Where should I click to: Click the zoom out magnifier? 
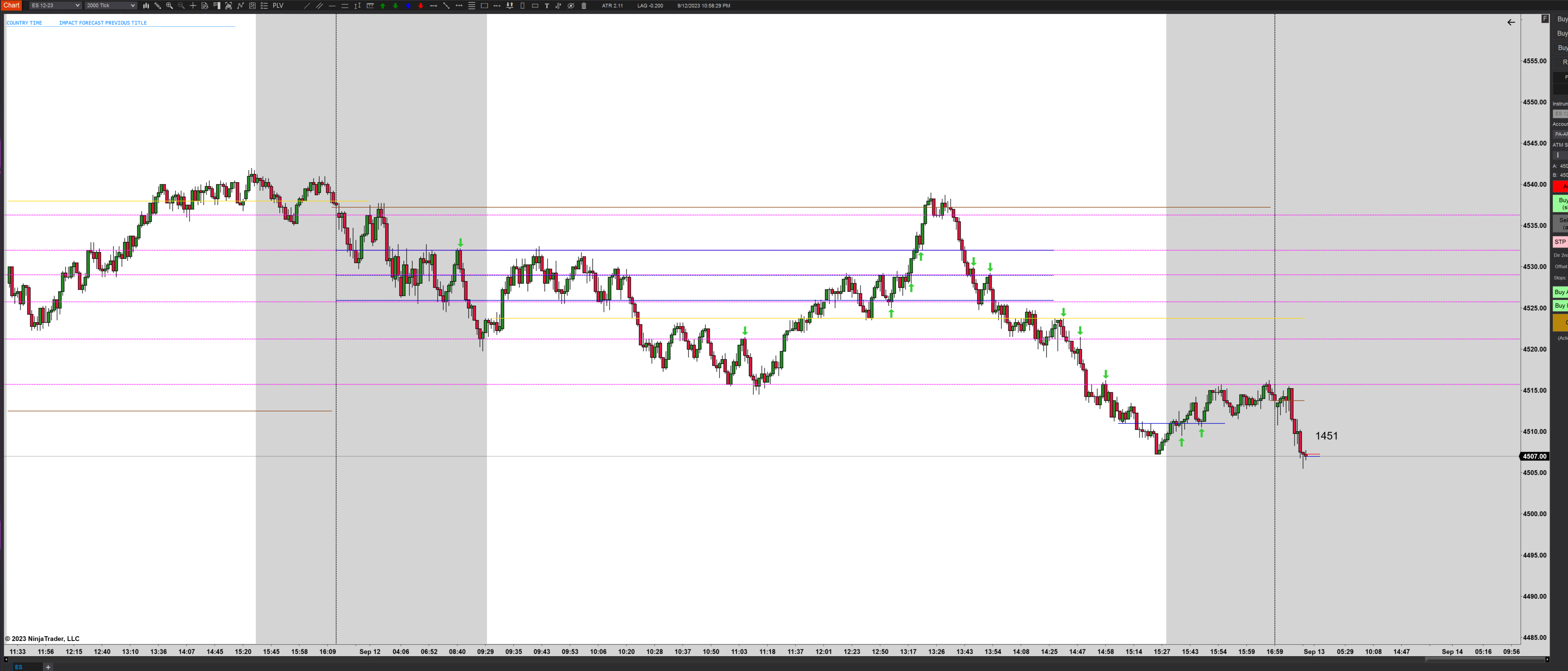point(181,5)
